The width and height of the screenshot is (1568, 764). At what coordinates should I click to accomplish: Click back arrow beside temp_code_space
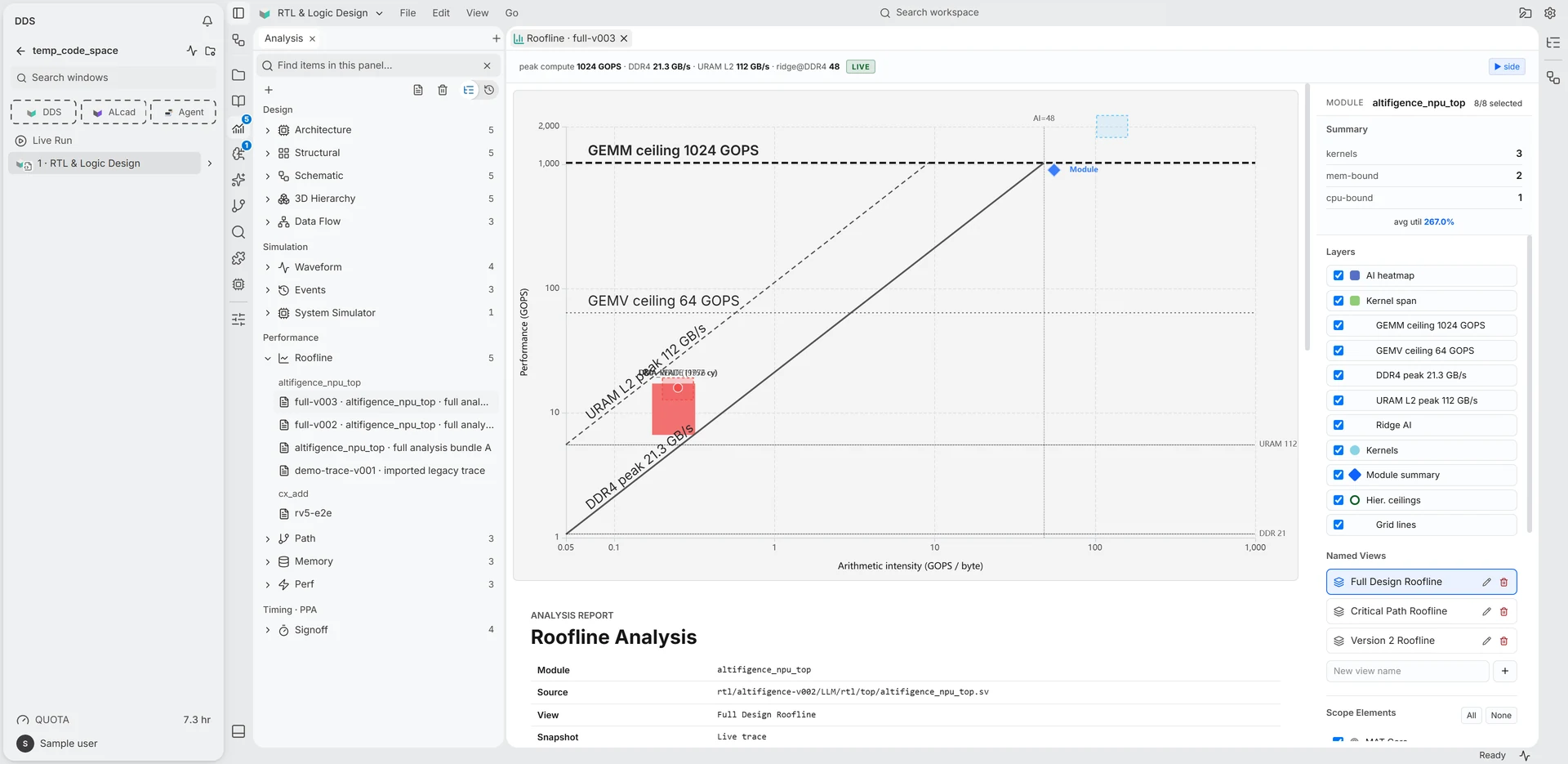point(20,51)
